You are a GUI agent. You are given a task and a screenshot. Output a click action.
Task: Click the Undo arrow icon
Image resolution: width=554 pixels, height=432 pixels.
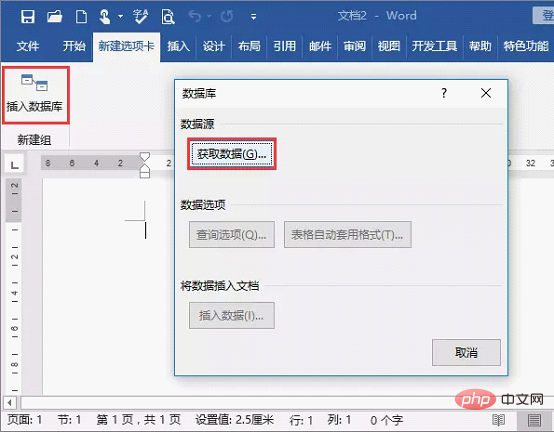[195, 16]
